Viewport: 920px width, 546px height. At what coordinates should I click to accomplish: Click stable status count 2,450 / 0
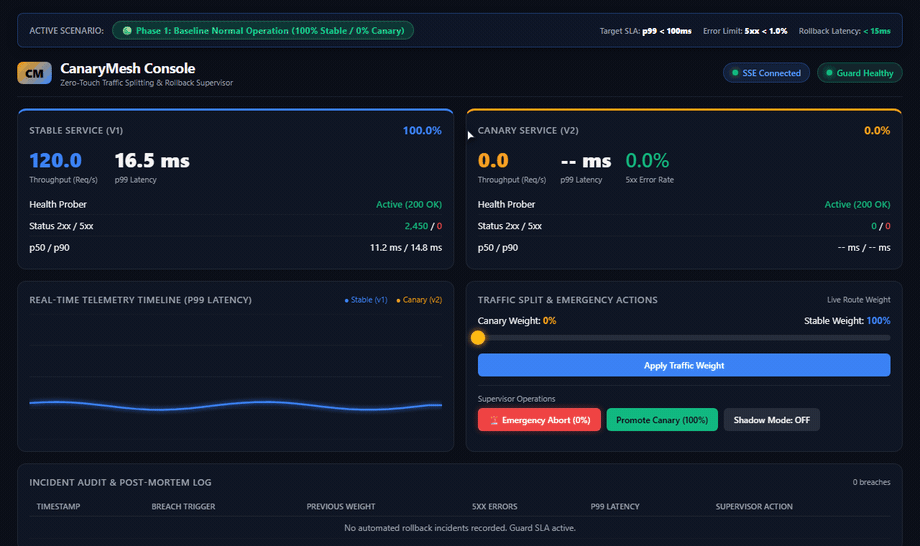pos(423,226)
